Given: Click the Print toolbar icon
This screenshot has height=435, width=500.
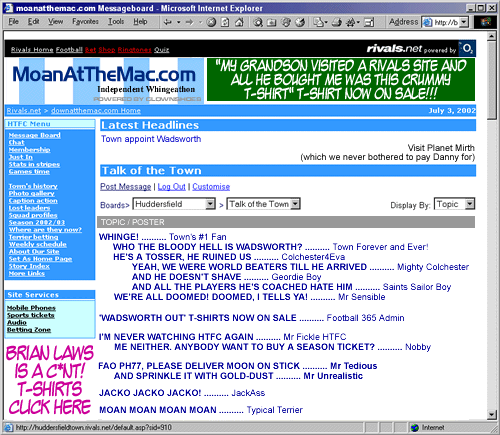Looking at the screenshot, I should click(337, 22).
